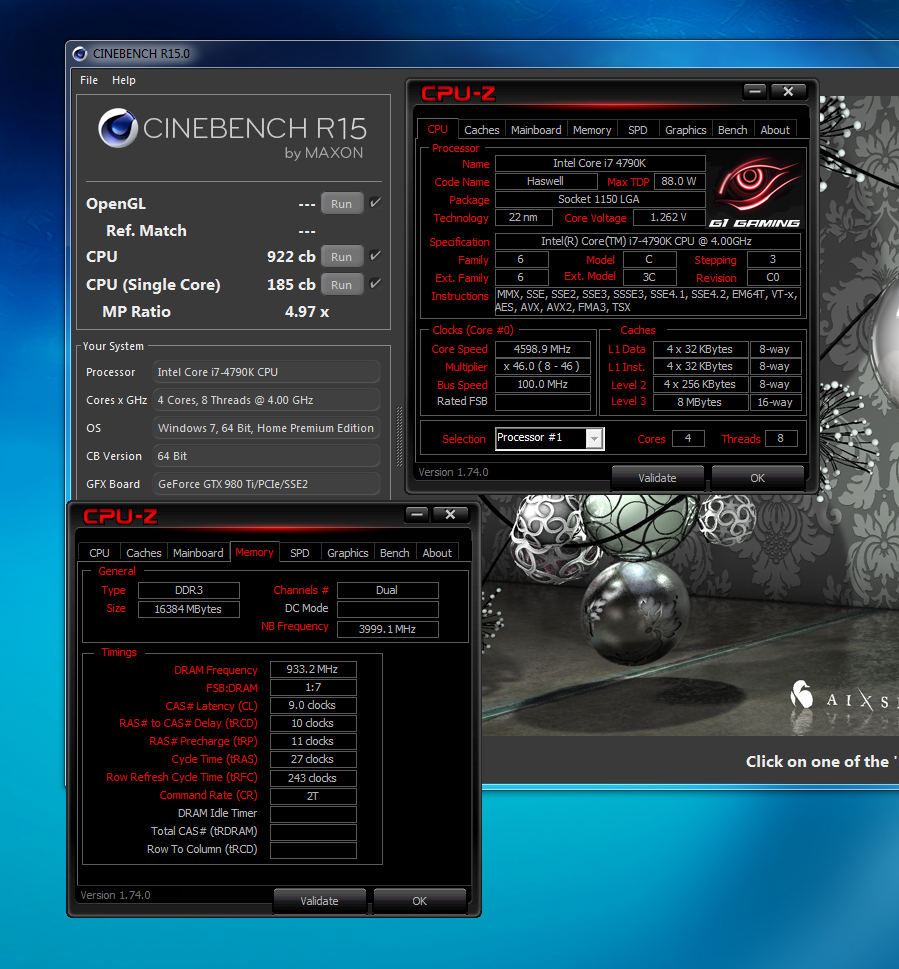The image size is (899, 969).
Task: Click OK in the bottom CPU-Z window
Action: 420,900
